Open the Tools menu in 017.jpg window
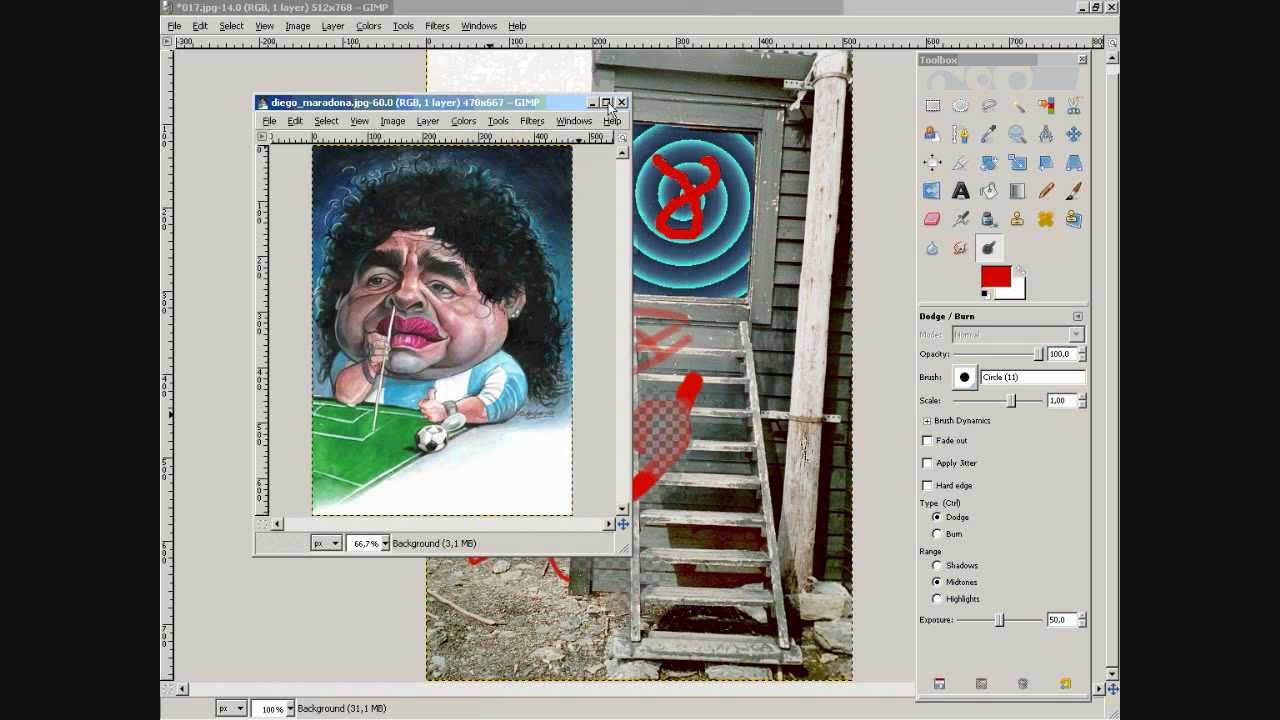This screenshot has width=1280, height=720. (403, 26)
